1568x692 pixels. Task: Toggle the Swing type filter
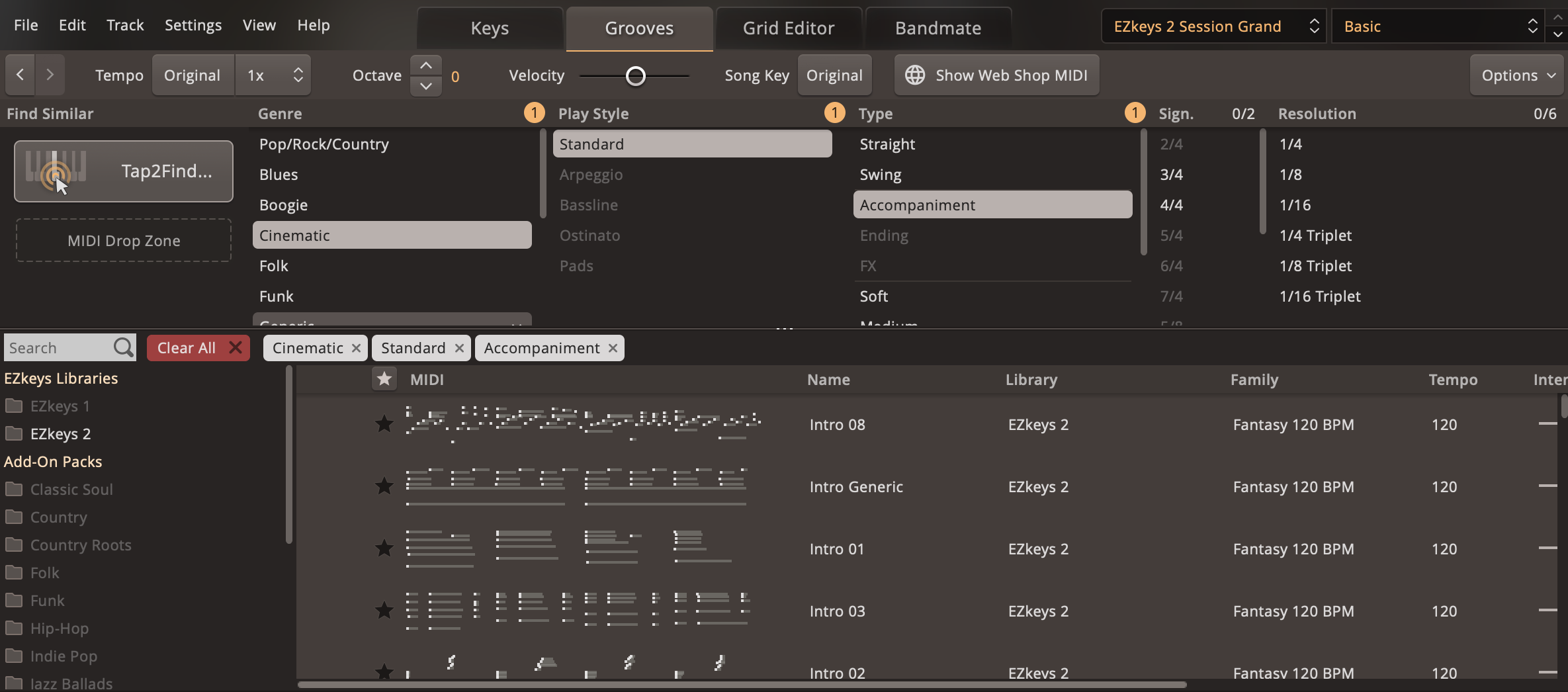pyautogui.click(x=880, y=175)
